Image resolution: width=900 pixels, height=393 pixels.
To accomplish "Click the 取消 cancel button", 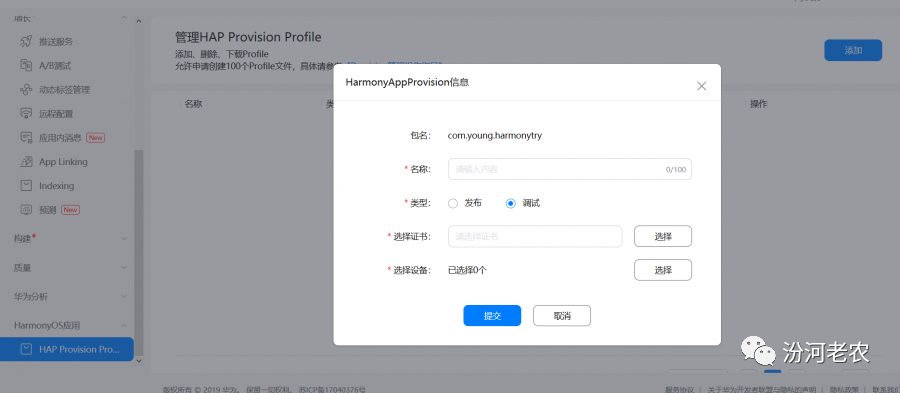I will tap(562, 316).
